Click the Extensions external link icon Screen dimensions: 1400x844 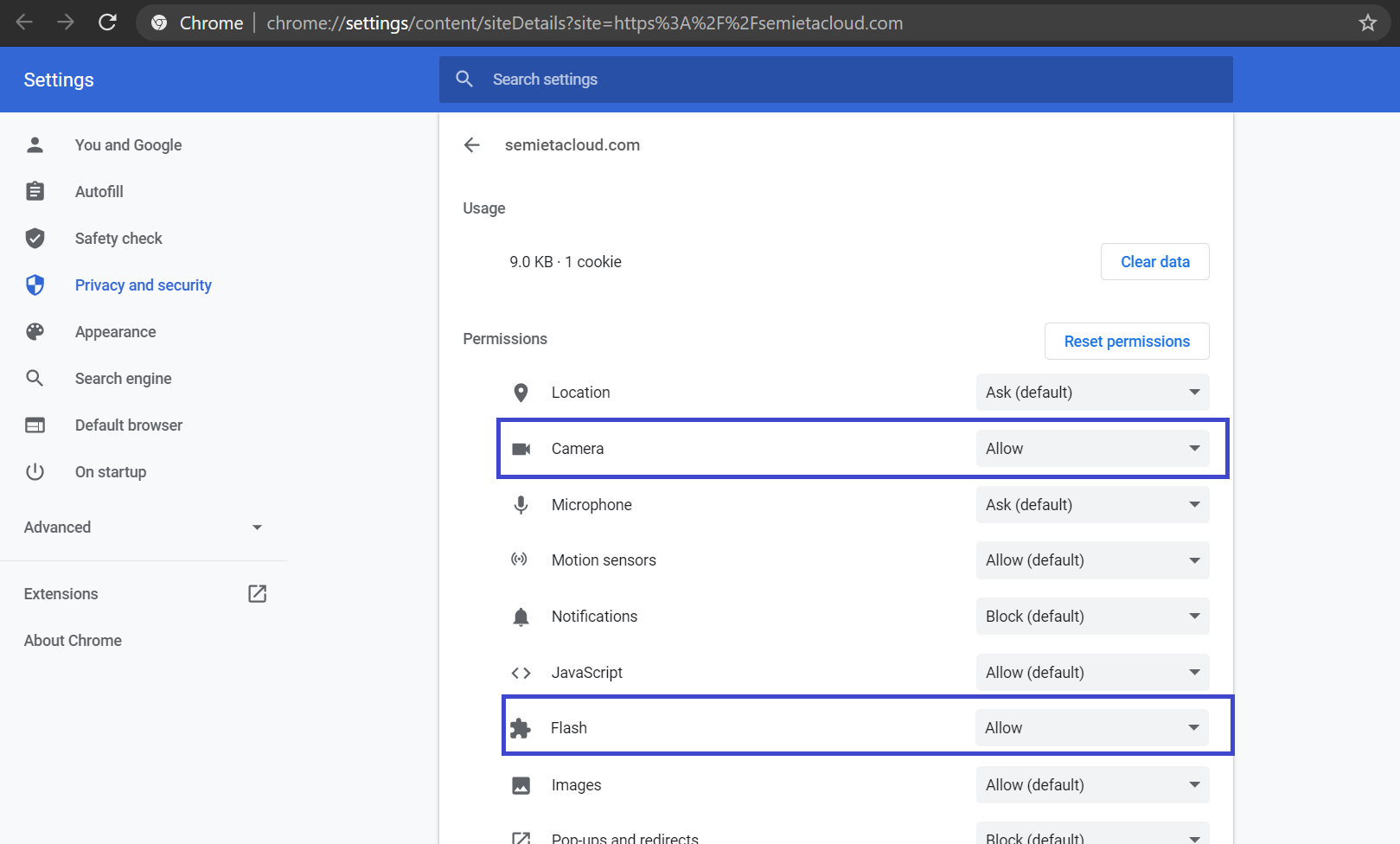pos(257,593)
